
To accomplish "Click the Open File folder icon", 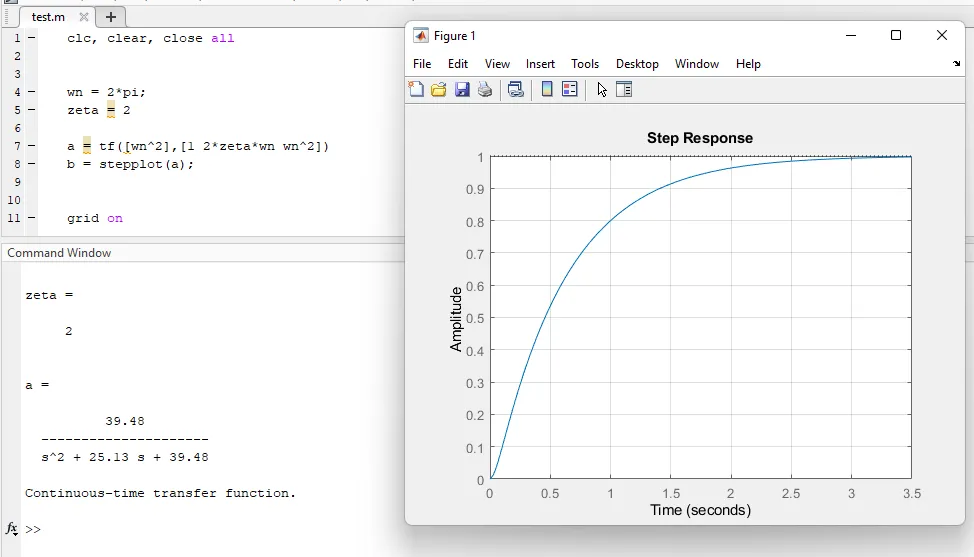I will coord(439,90).
